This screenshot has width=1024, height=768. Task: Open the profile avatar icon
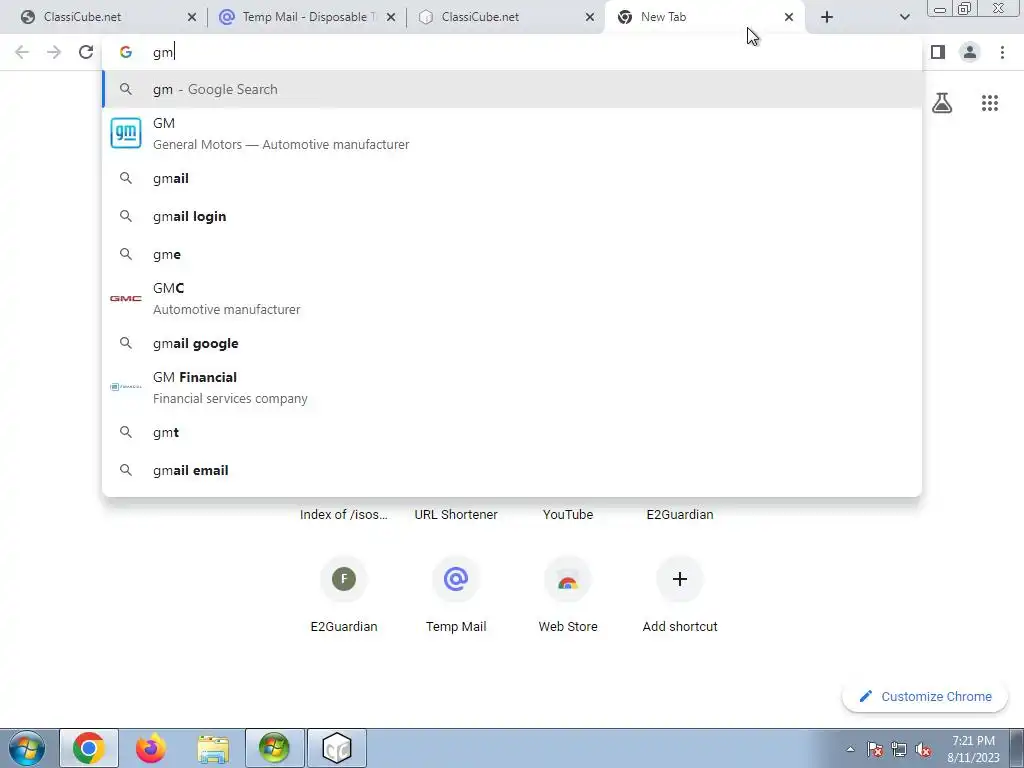click(970, 52)
